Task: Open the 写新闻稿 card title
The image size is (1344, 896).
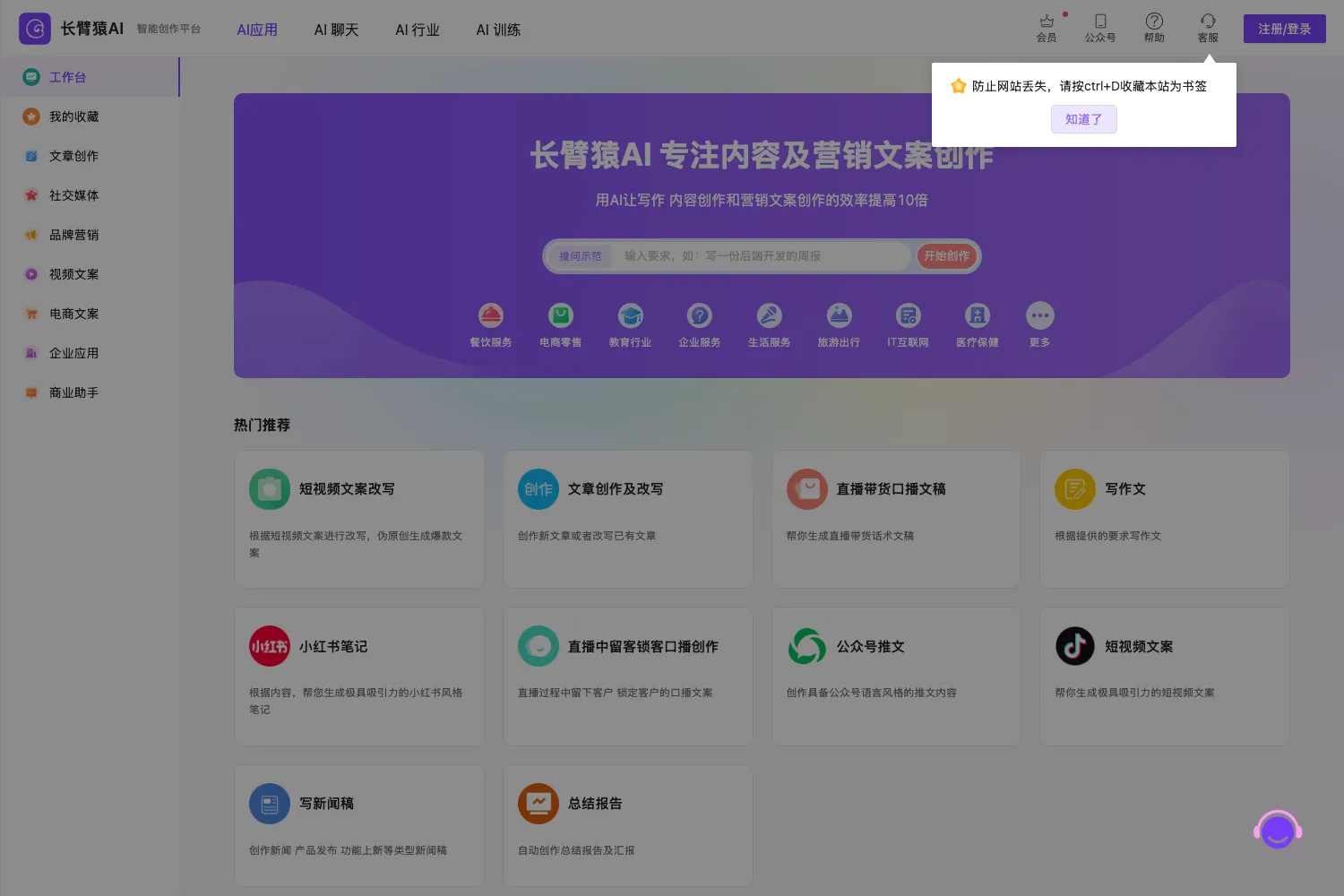Action: tap(326, 804)
